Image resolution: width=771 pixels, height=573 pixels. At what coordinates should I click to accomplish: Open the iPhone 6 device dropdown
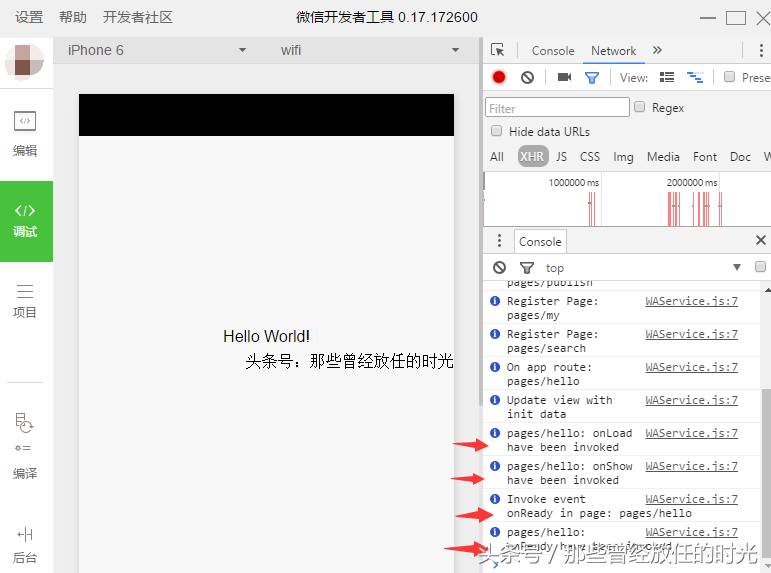[156, 50]
